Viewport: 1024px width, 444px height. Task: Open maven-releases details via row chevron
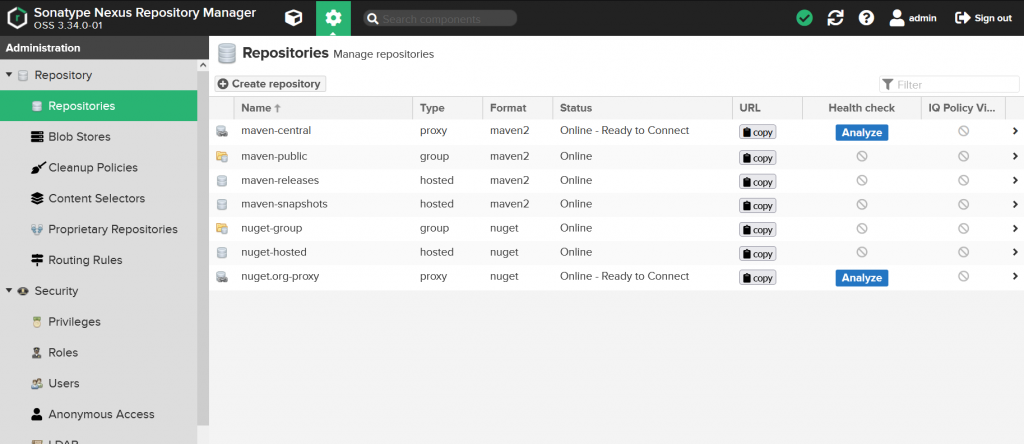[1015, 180]
